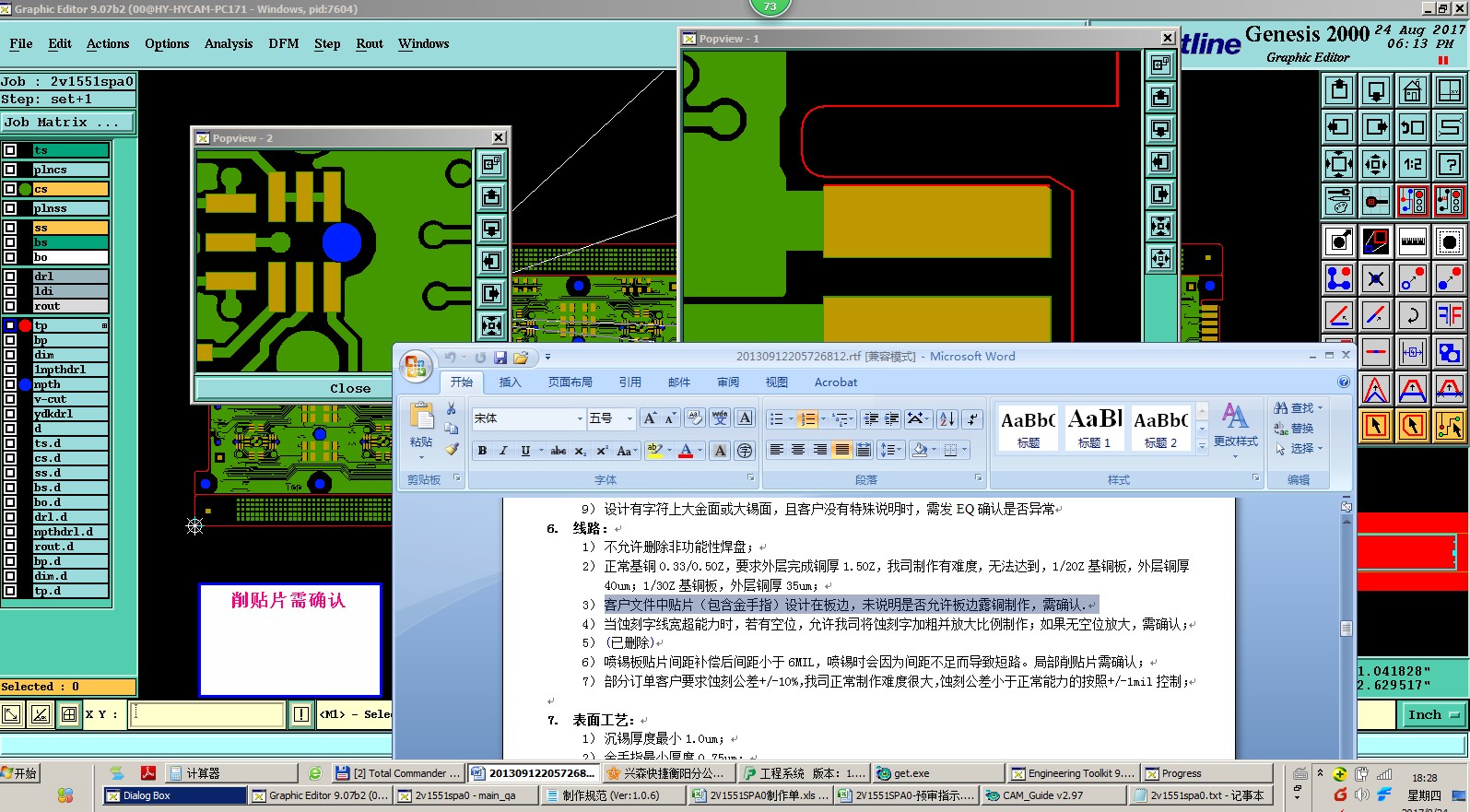Viewport: 1470px width, 812px height.
Task: Click Bold in the Word ribbon
Action: pos(482,451)
